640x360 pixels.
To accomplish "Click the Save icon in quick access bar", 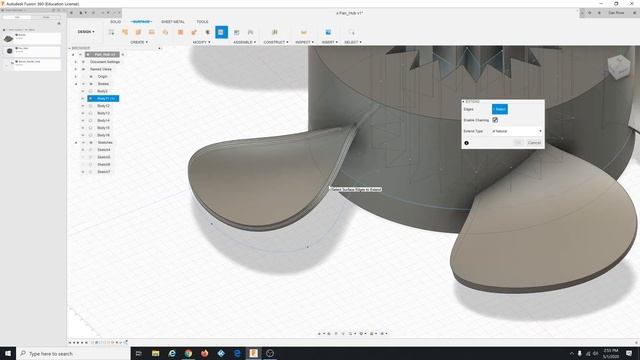I will pyautogui.click(x=93, y=13).
